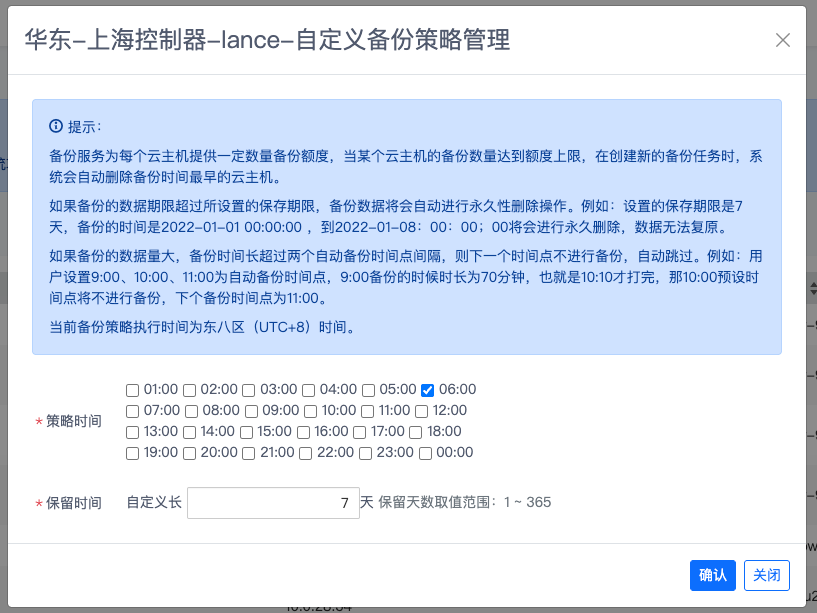
Task: Click the 关闭 button
Action: (767, 575)
